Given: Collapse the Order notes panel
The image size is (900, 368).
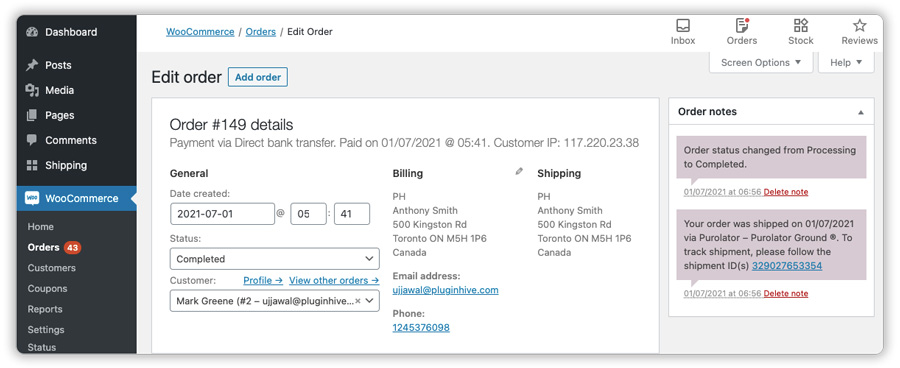Looking at the screenshot, I should (860, 113).
